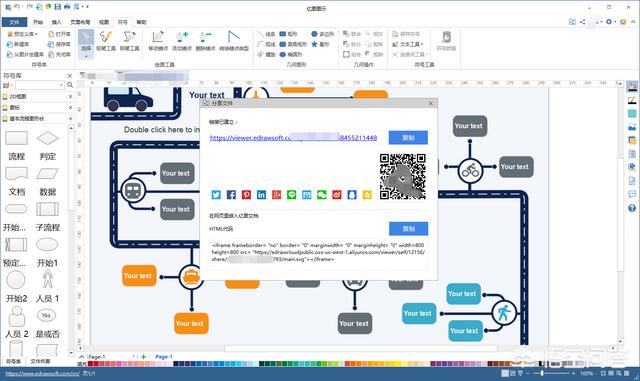Share to WeChat from the share dialog

(x=322, y=195)
